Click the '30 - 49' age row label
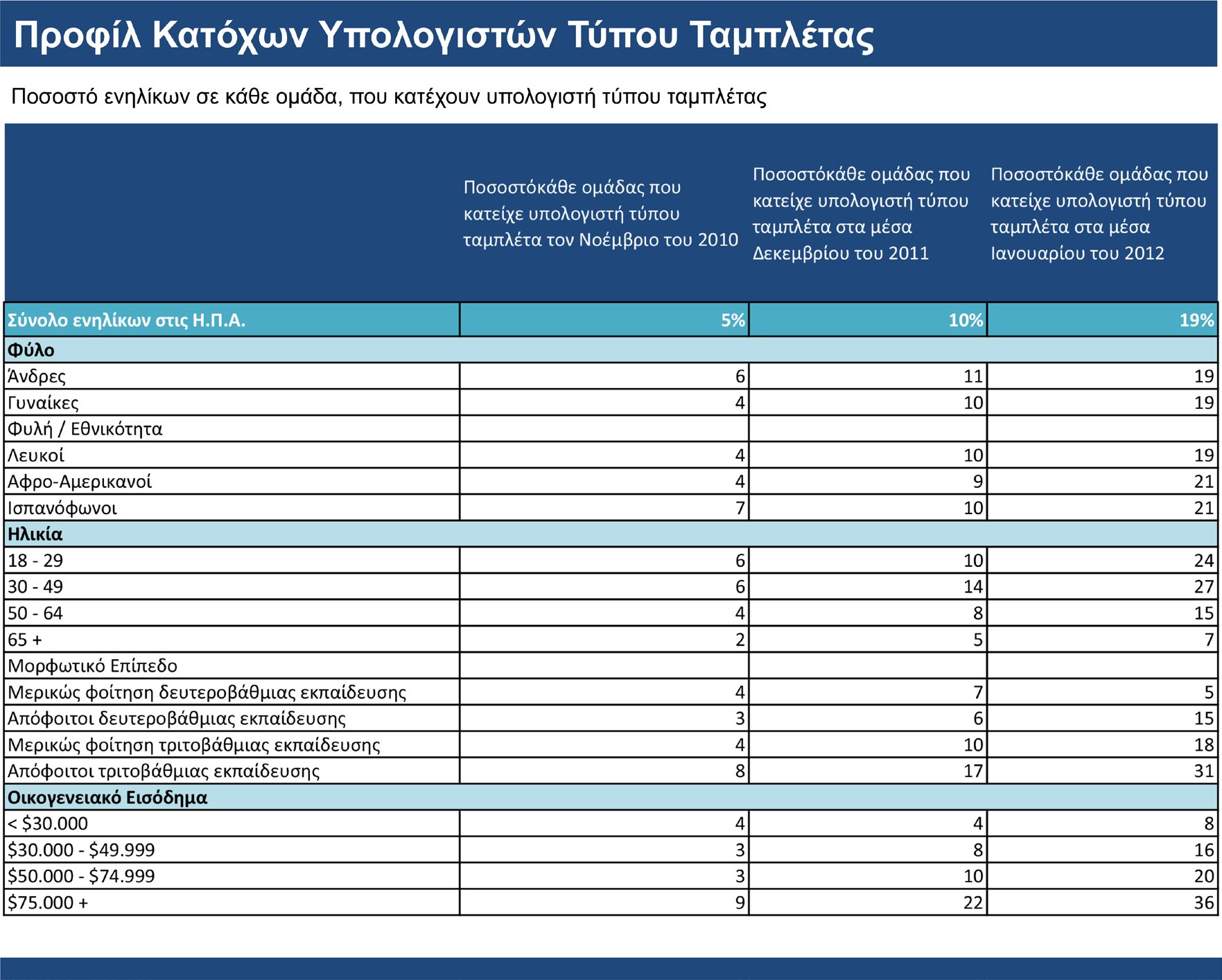 point(35,587)
